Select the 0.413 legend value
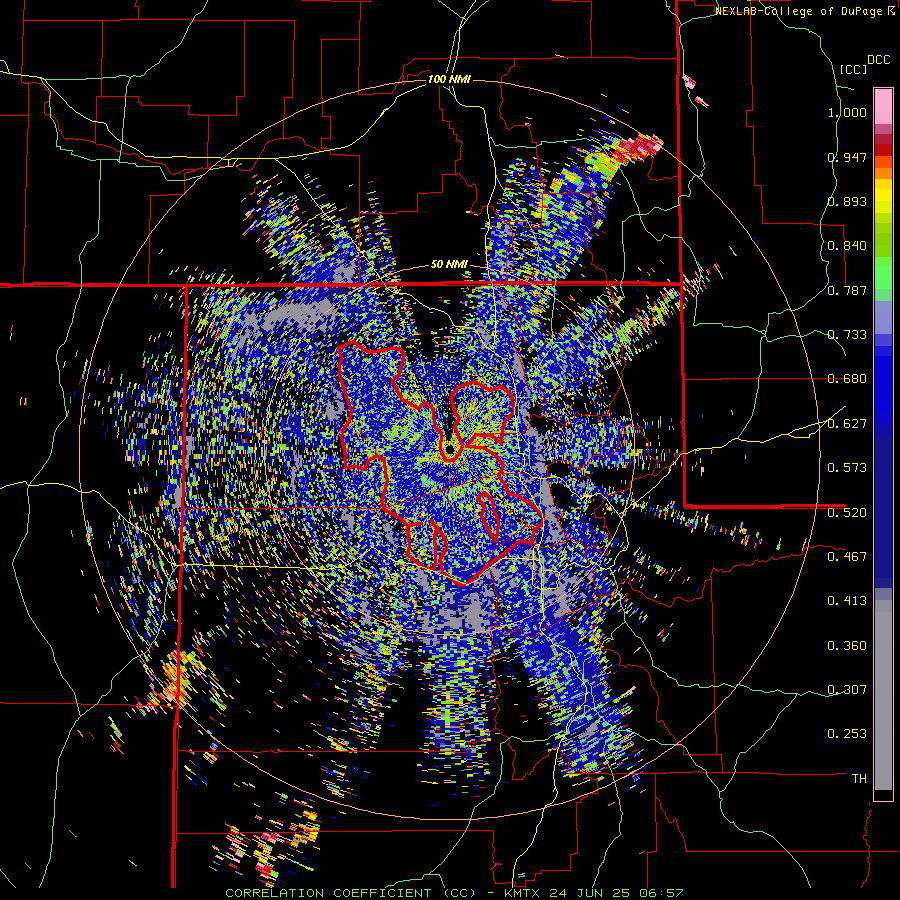Image resolution: width=900 pixels, height=900 pixels. click(847, 601)
